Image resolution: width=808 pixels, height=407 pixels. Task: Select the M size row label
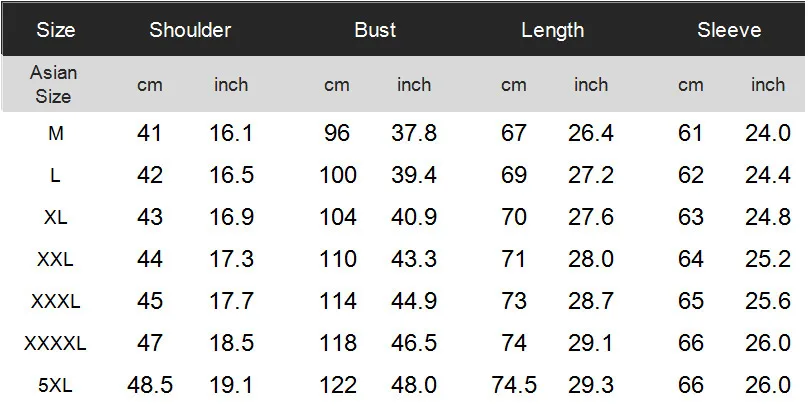pos(56,134)
